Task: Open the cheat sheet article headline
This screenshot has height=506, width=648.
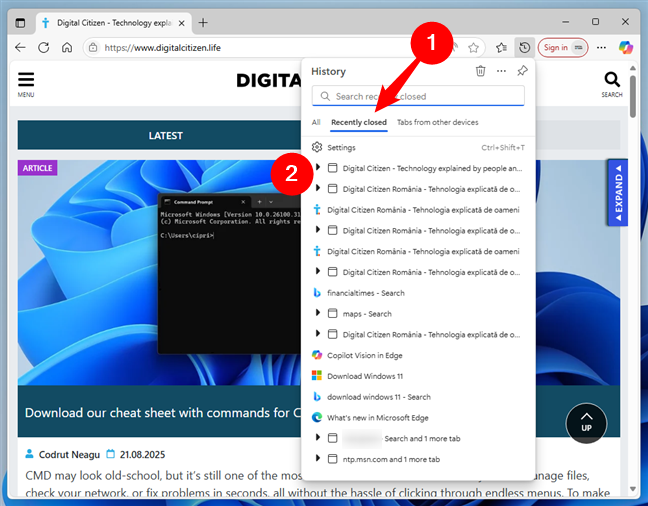Action: click(163, 413)
